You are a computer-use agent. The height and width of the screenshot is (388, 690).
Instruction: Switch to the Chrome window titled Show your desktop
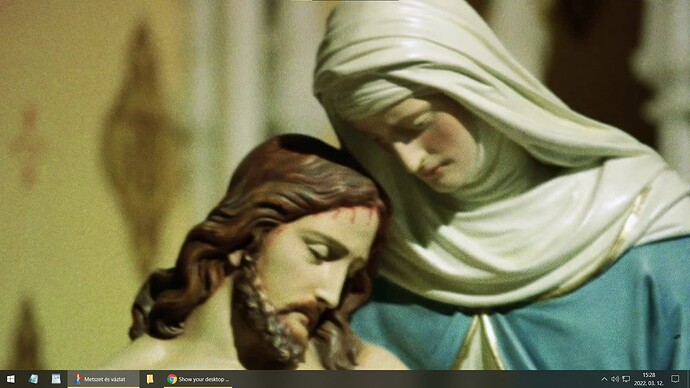(x=198, y=379)
